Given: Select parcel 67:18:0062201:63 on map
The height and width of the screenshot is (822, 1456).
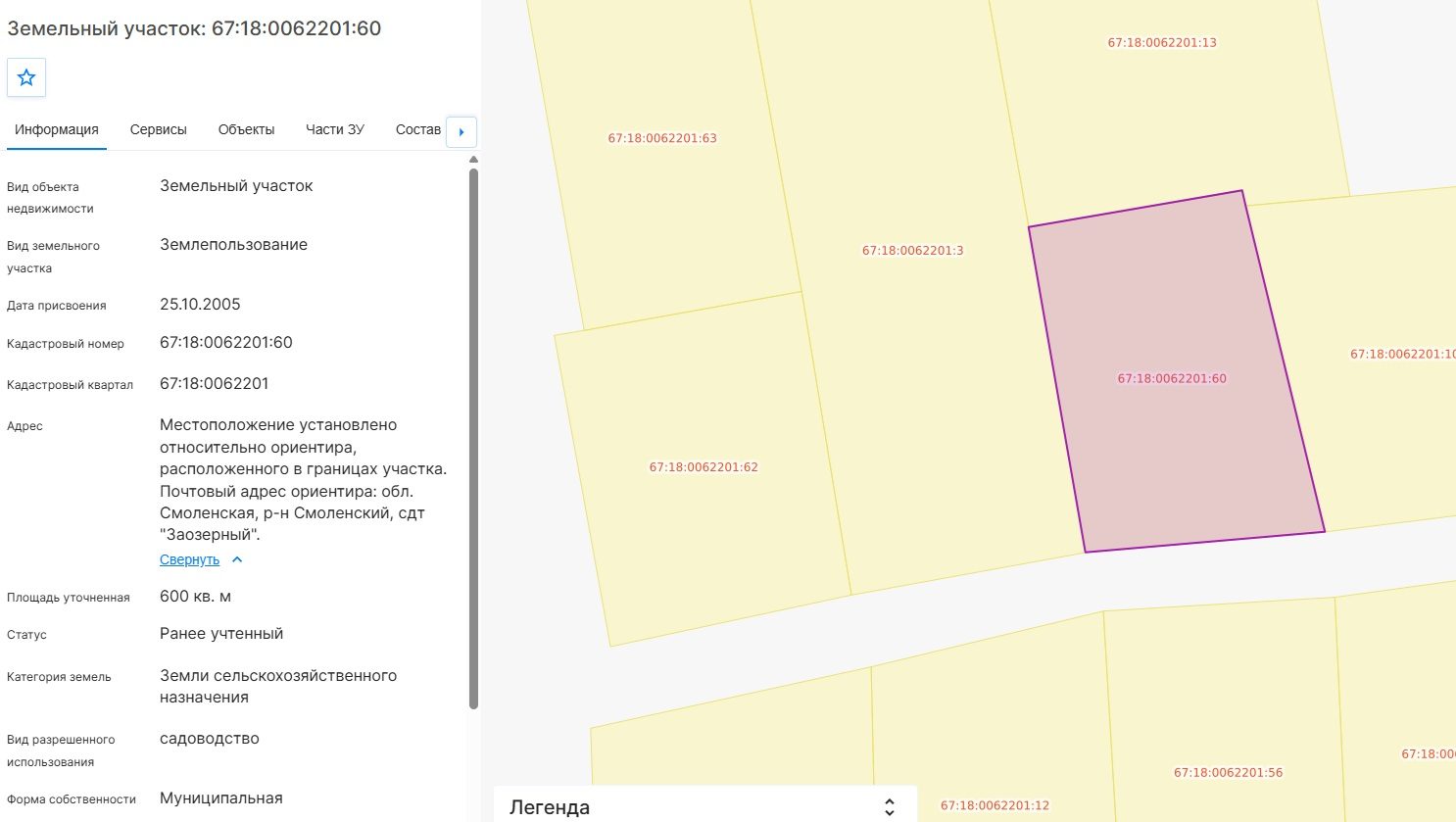Looking at the screenshot, I should pos(662,138).
